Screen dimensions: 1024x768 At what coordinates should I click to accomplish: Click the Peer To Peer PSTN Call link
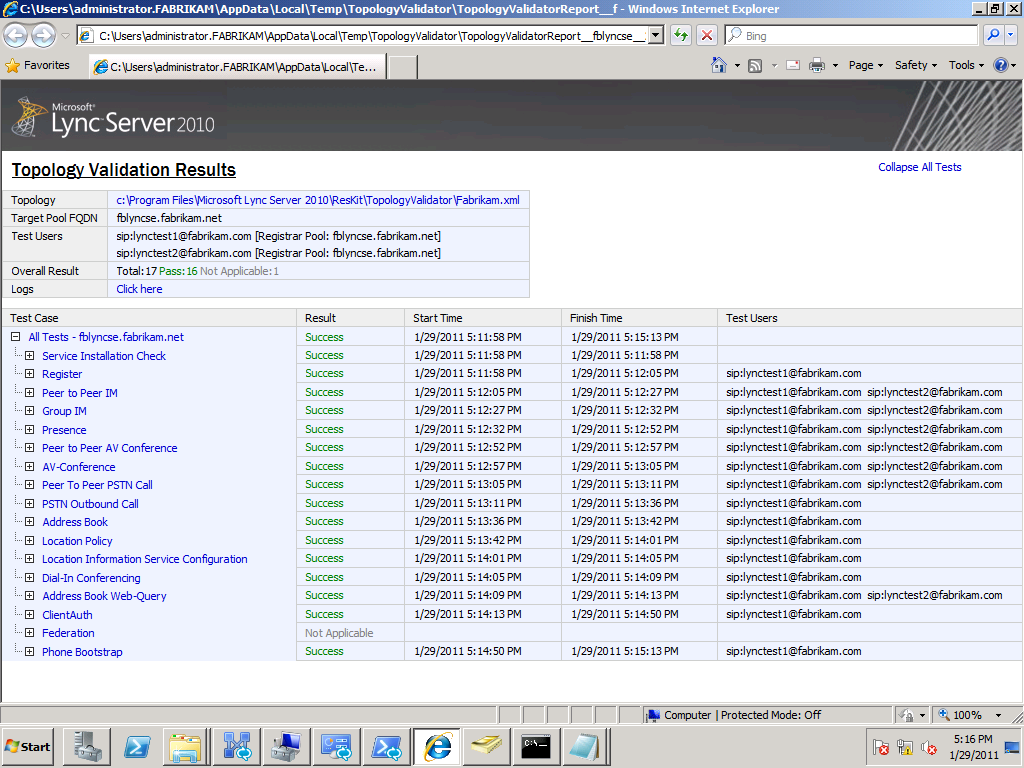pos(97,485)
